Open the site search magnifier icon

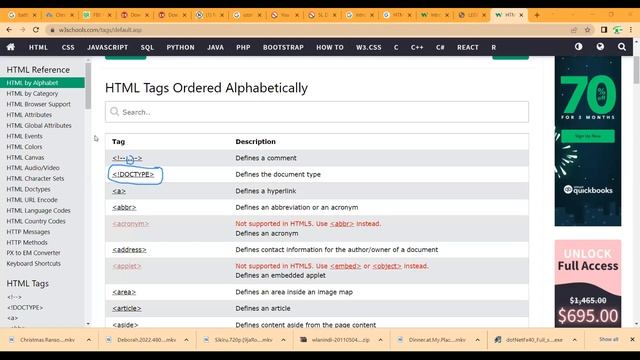[x=622, y=47]
